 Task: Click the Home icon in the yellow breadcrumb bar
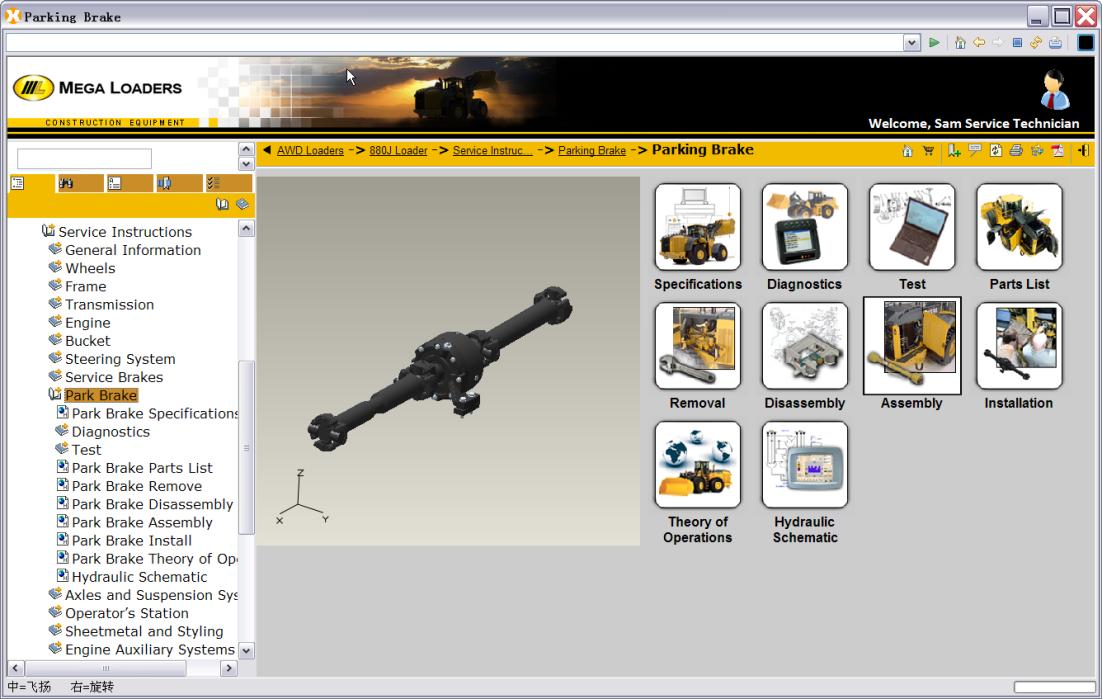(907, 151)
